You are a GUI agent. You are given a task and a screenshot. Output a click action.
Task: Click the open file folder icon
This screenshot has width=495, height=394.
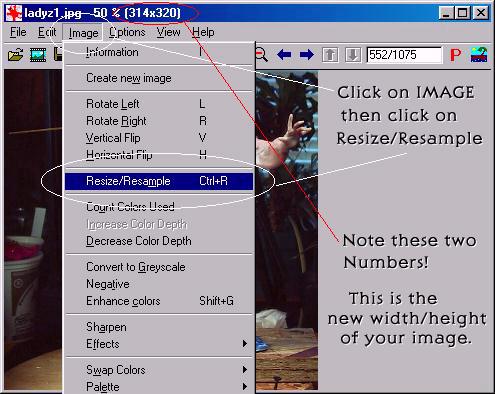point(15,54)
